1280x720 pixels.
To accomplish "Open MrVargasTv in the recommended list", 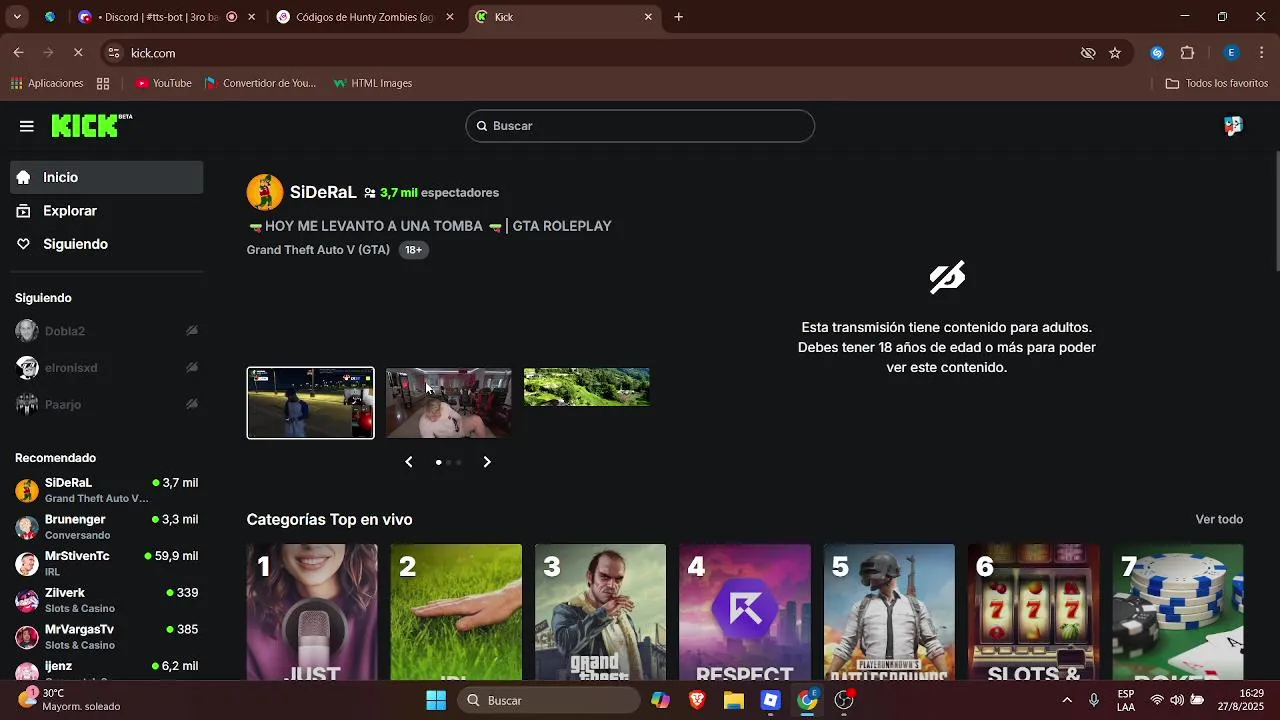I will (x=107, y=637).
